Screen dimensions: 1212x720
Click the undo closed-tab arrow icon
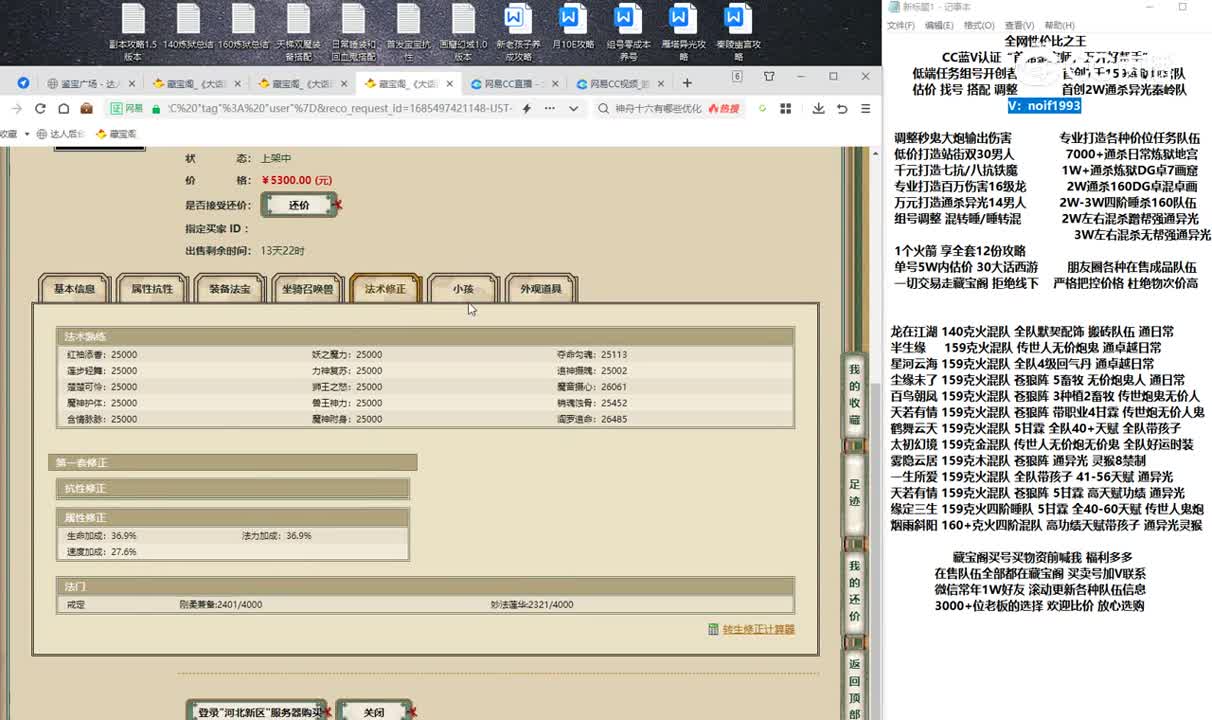842,108
